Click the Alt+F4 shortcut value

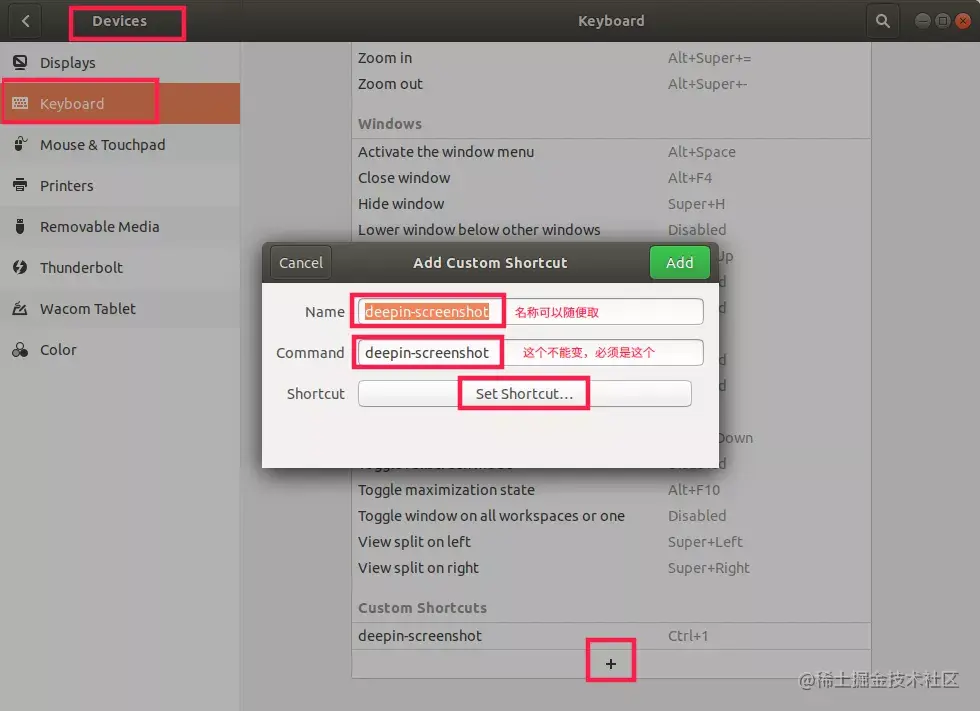click(689, 178)
